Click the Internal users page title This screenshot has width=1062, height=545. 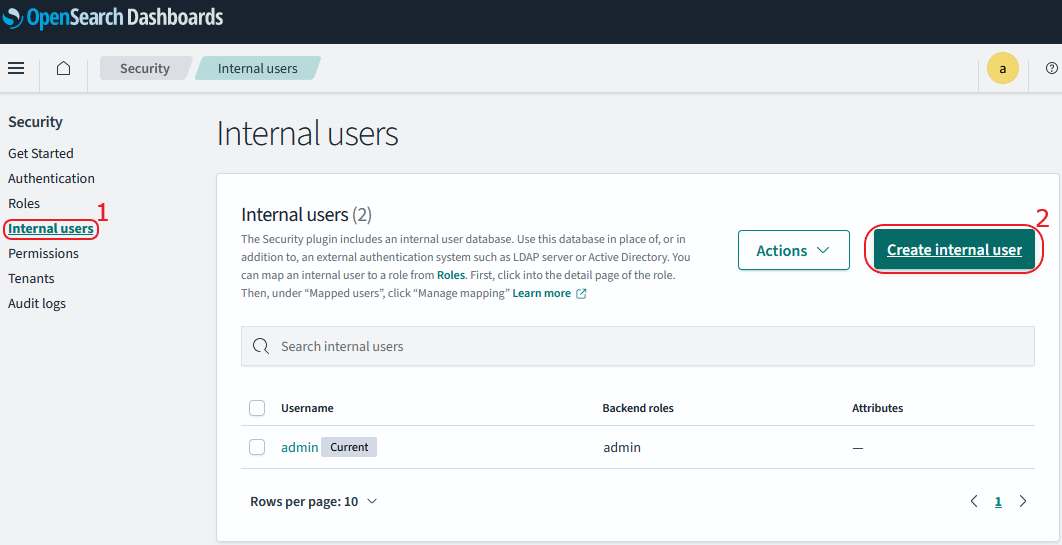click(x=307, y=134)
